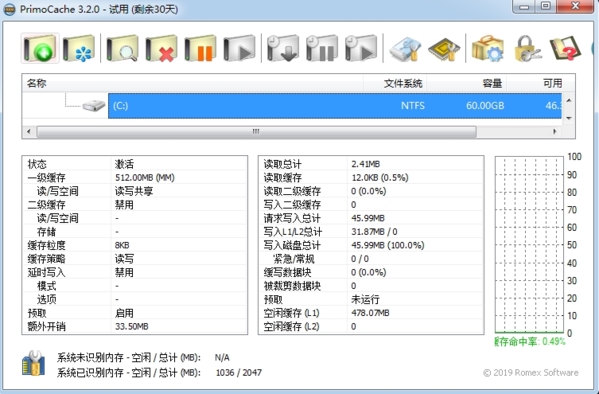Pause cache task with orange bars icon
599x394 pixels.
click(200, 48)
